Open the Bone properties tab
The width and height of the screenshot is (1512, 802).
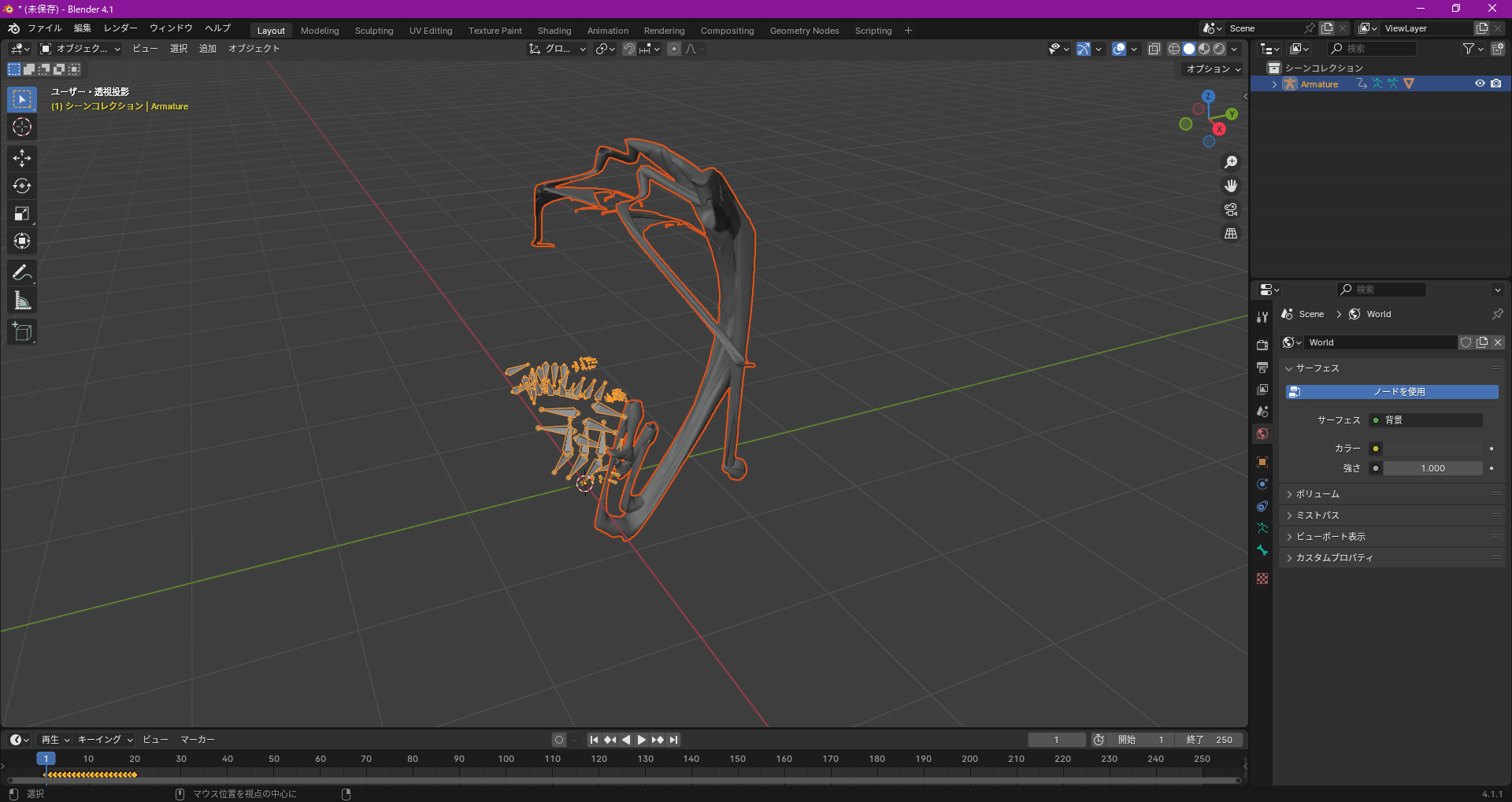point(1262,550)
